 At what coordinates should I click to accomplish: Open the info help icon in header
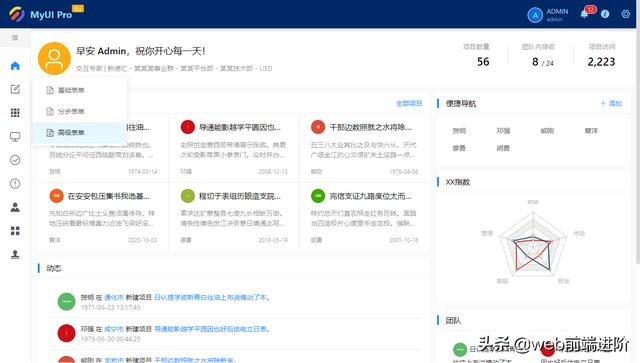point(605,14)
